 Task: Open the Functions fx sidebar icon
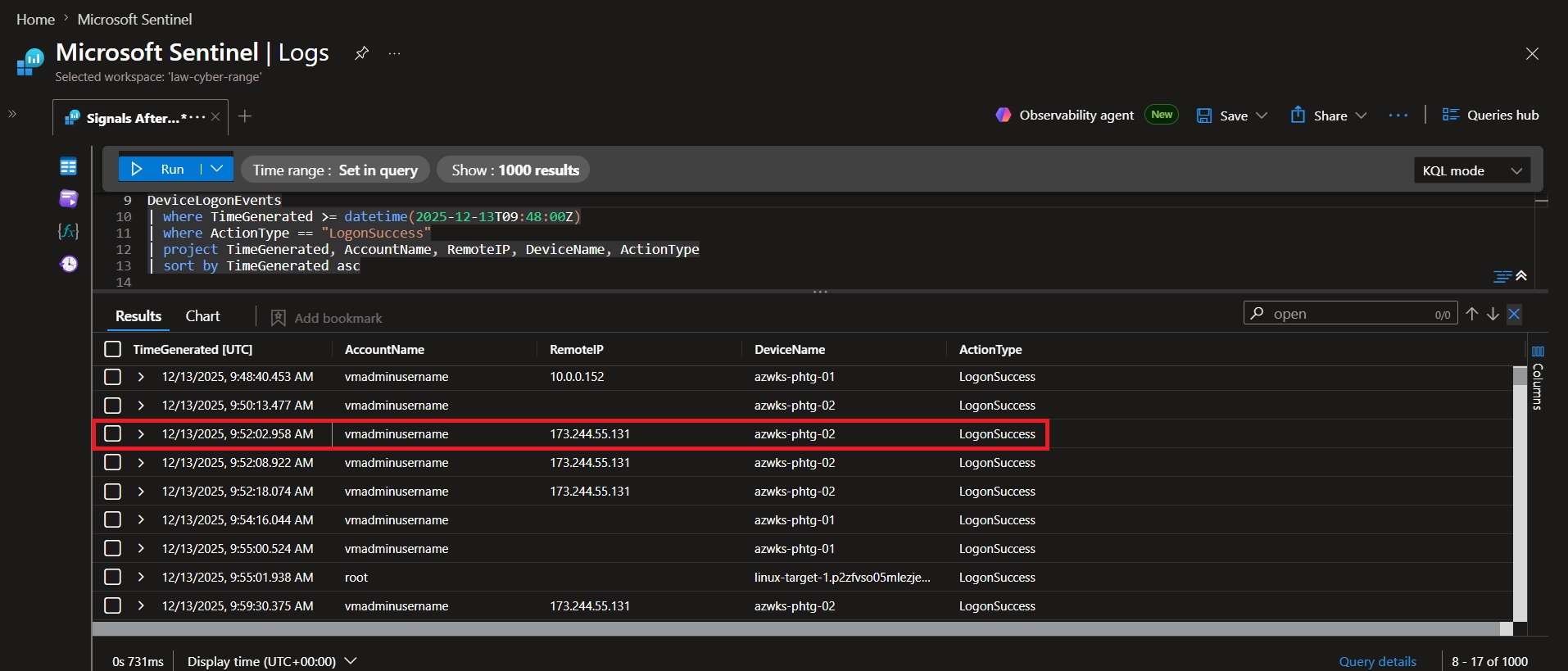68,231
